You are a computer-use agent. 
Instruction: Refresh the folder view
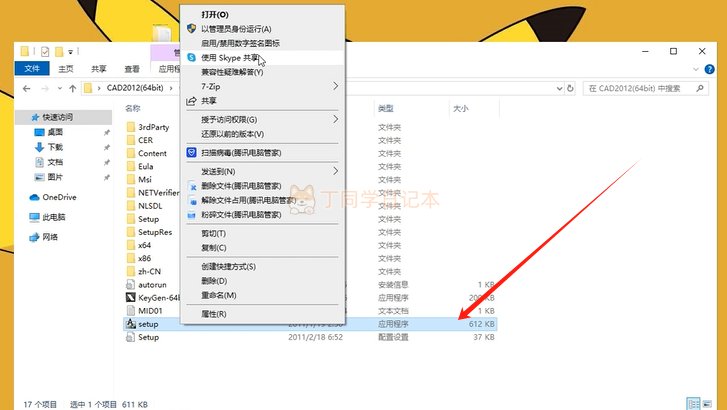coord(570,88)
